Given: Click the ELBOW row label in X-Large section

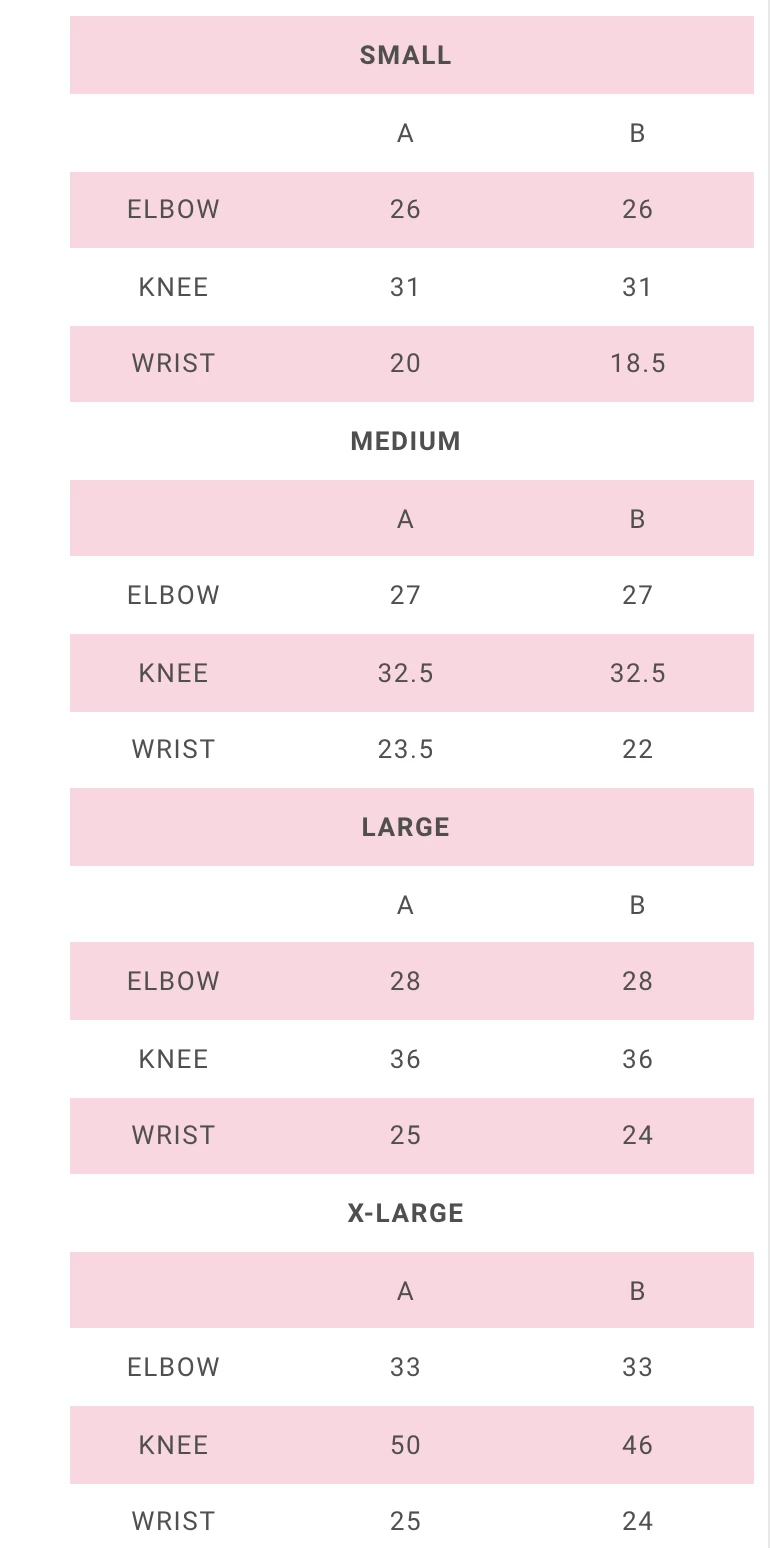Looking at the screenshot, I should (x=173, y=1367).
